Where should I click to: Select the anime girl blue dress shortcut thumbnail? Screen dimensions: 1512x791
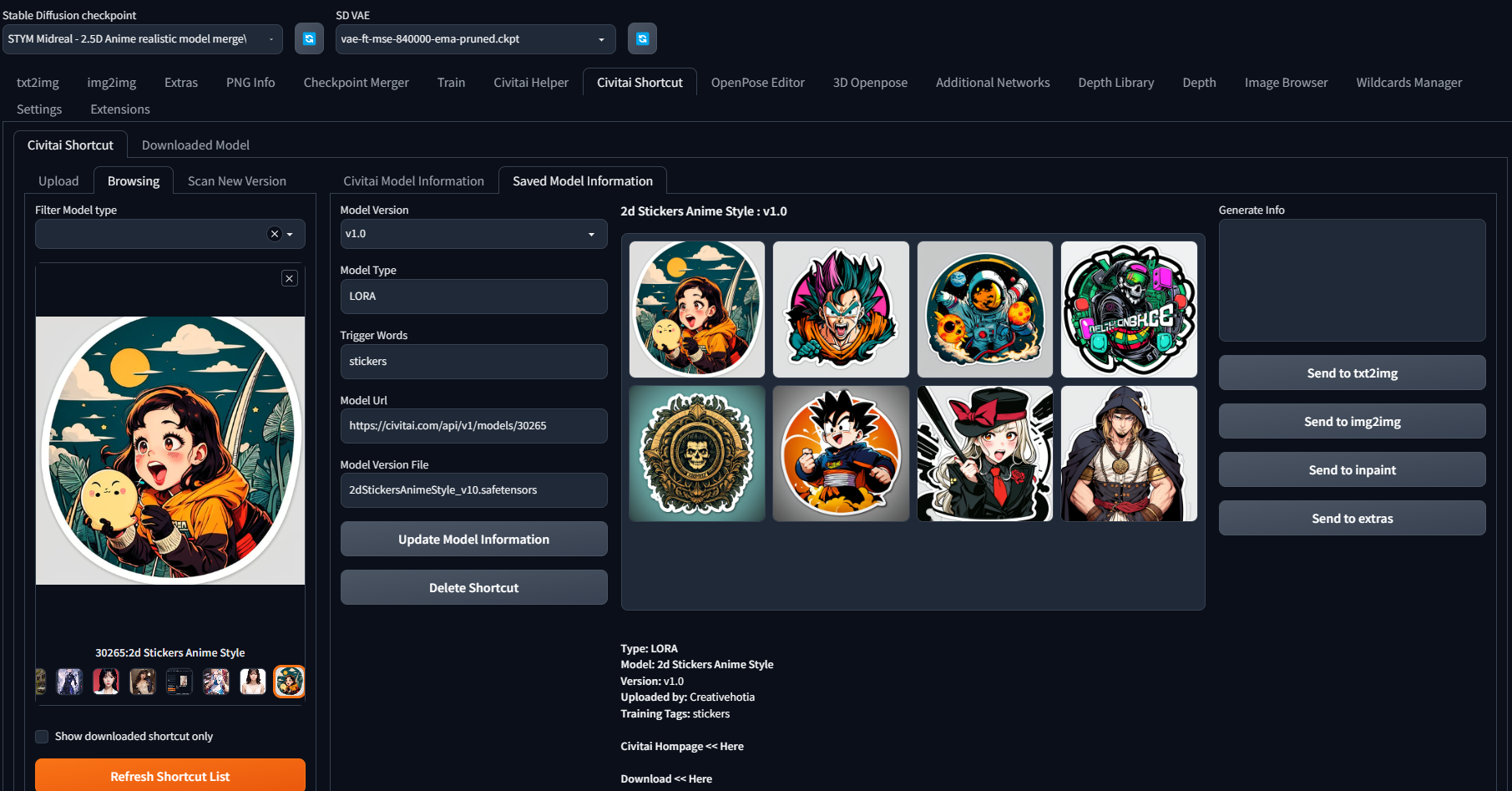click(x=216, y=682)
